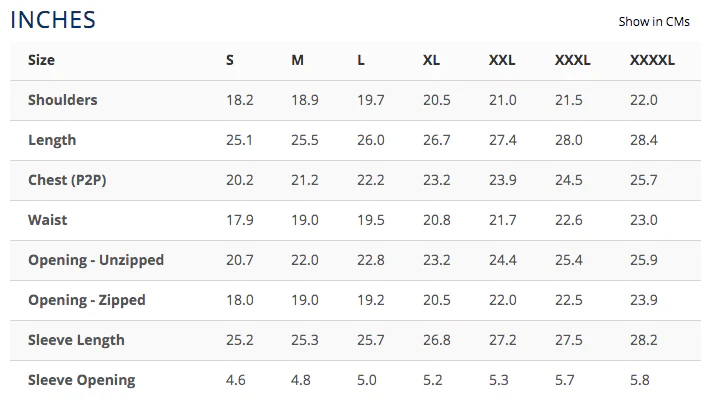Click the Sleeve Opening row label
The image size is (708, 404).
coord(82,380)
